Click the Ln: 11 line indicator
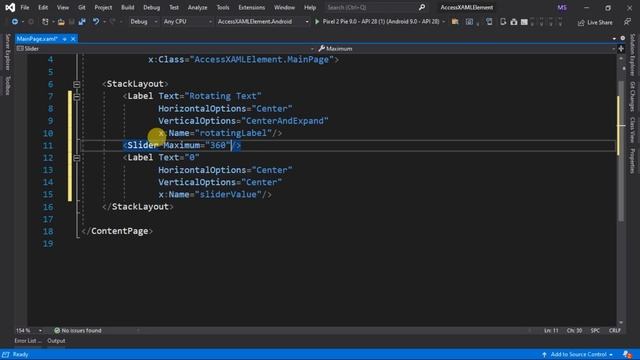 551,331
